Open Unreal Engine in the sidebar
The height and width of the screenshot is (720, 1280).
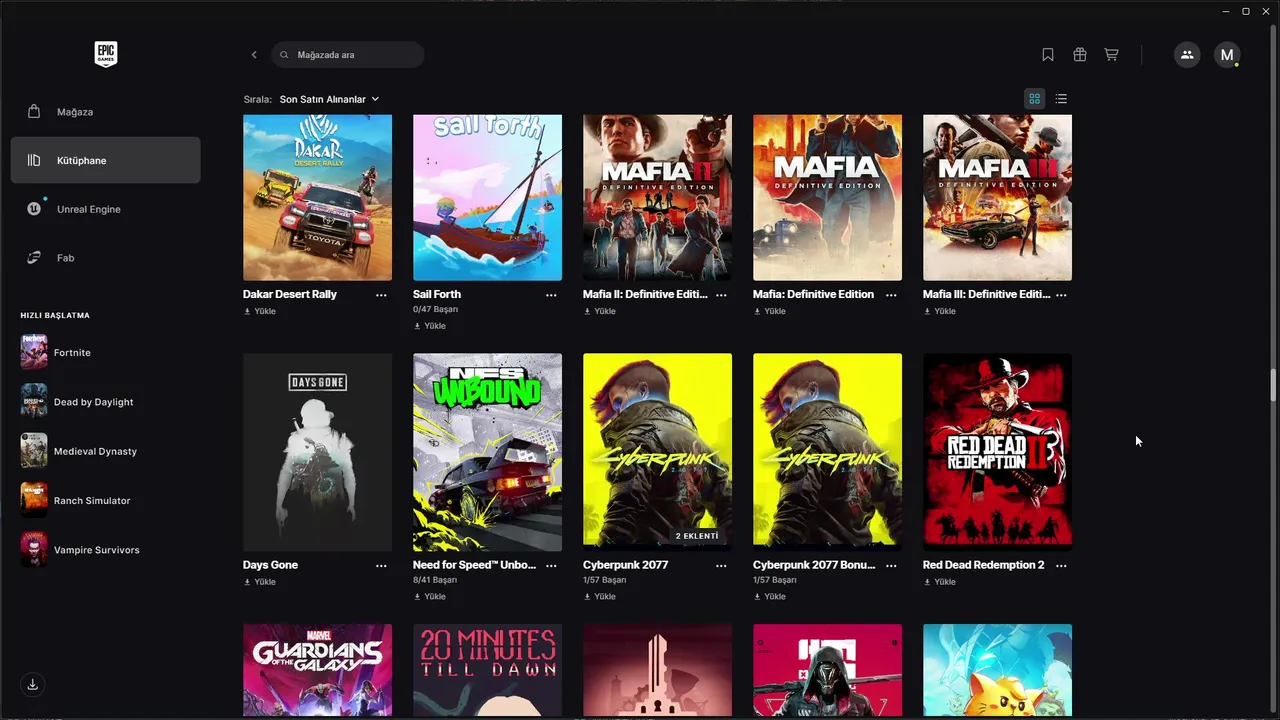[105, 209]
